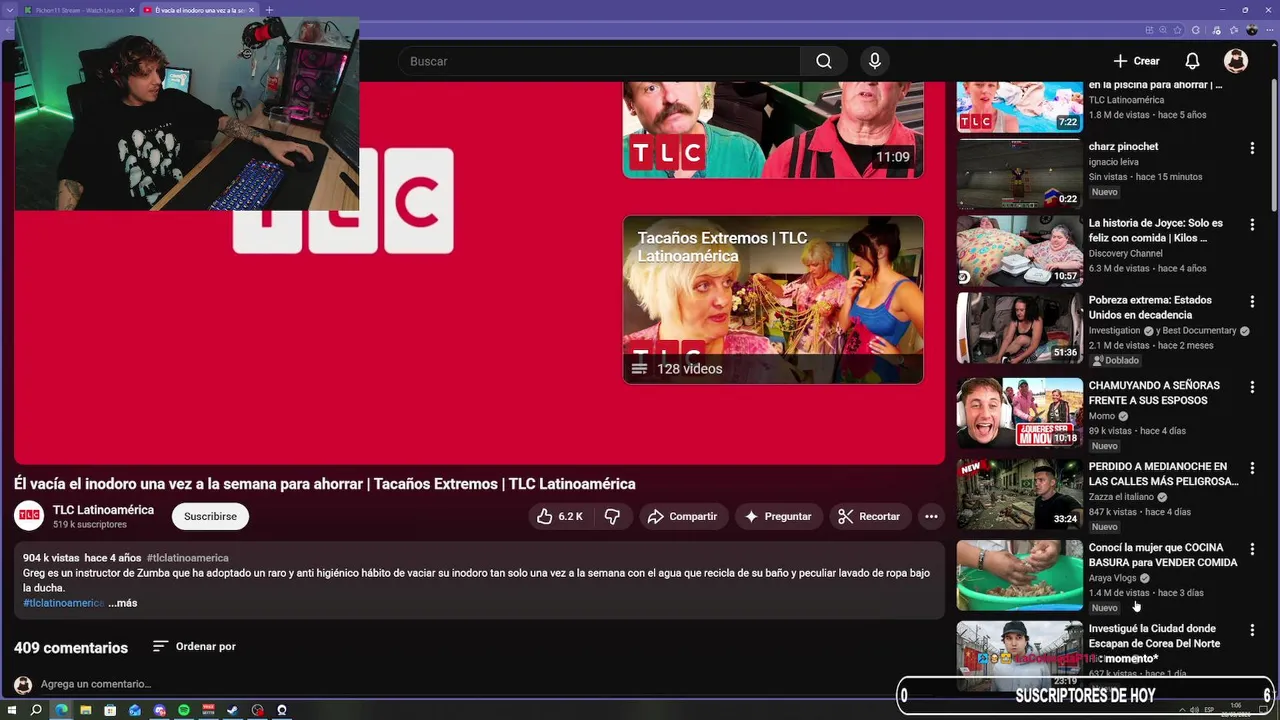The image size is (1280, 720).
Task: Click the Crear button
Action: point(1136,61)
